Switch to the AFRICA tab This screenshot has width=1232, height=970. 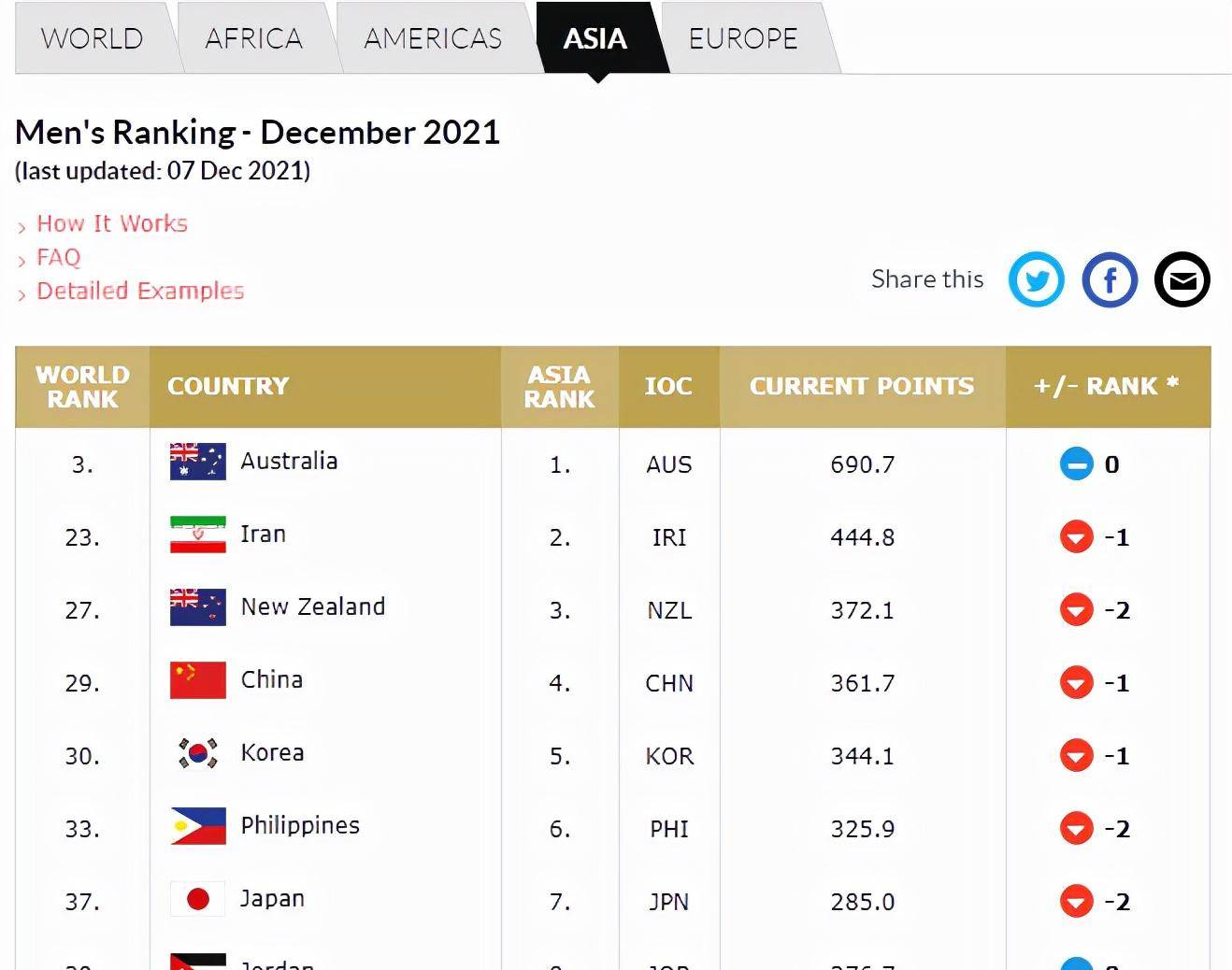(254, 38)
